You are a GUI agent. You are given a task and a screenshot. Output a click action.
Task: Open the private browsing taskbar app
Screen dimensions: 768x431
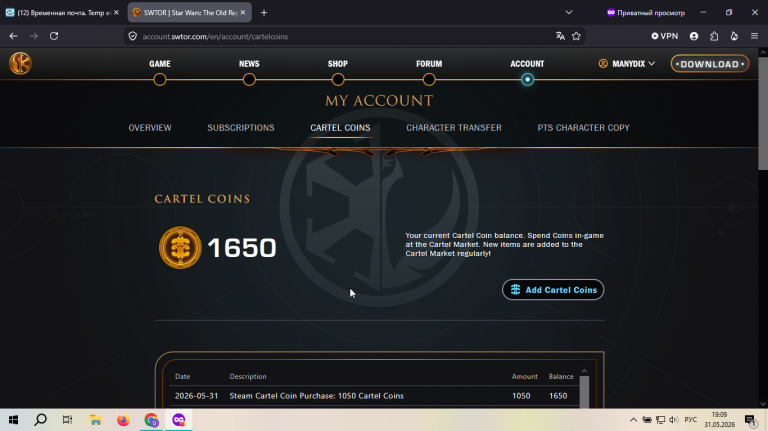pos(179,420)
